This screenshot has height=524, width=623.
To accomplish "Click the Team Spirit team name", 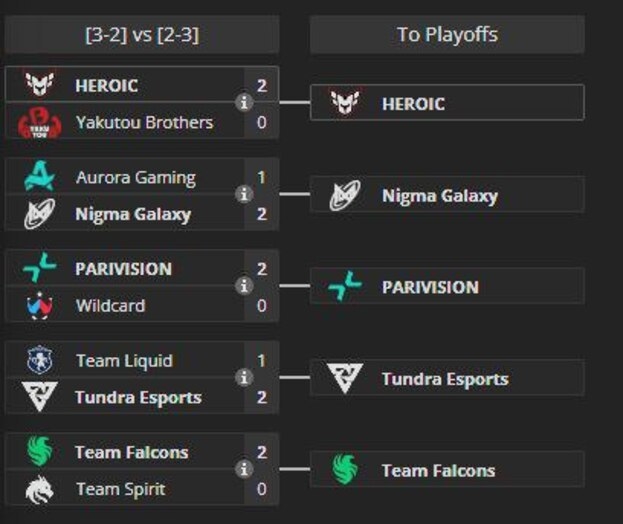I will (x=120, y=489).
